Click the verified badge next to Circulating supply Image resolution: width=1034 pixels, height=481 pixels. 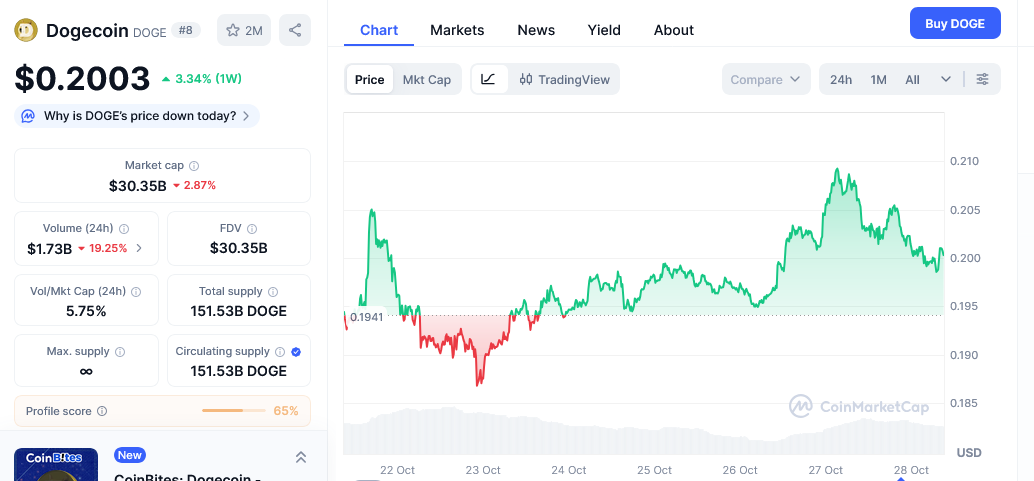click(x=295, y=352)
